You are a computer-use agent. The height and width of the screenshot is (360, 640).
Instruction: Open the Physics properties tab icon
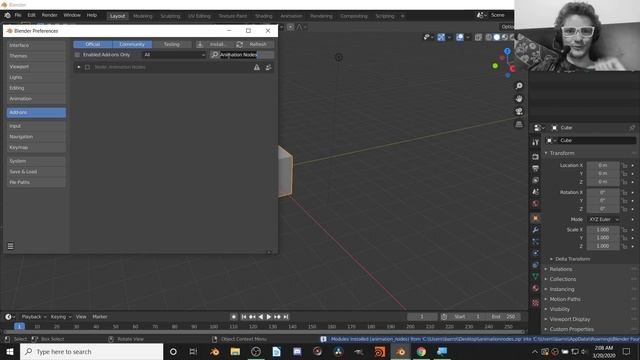[x=536, y=253]
